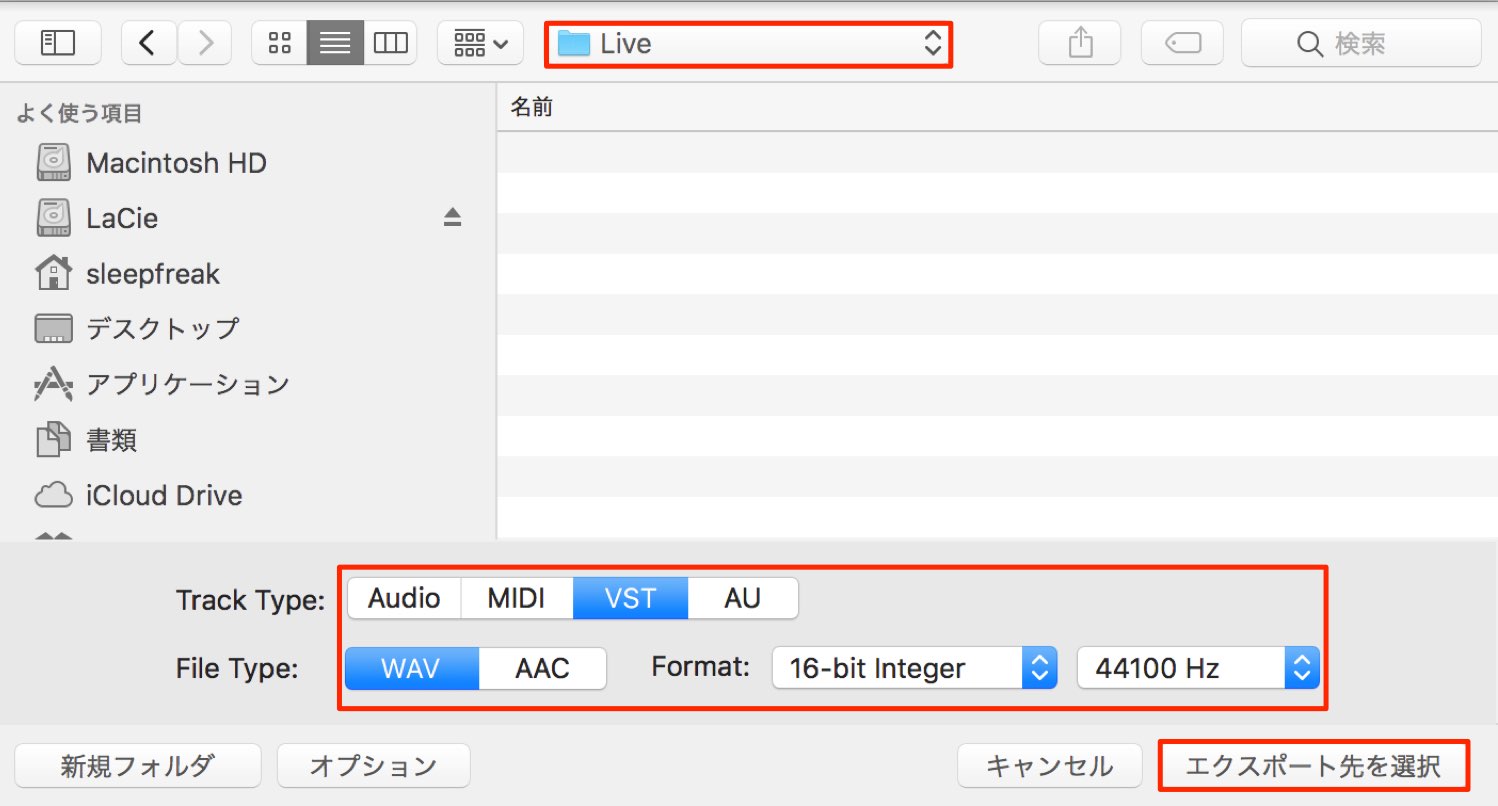The width and height of the screenshot is (1498, 806).
Task: Open the 44100 Hz sample rate dropdown
Action: point(1198,668)
